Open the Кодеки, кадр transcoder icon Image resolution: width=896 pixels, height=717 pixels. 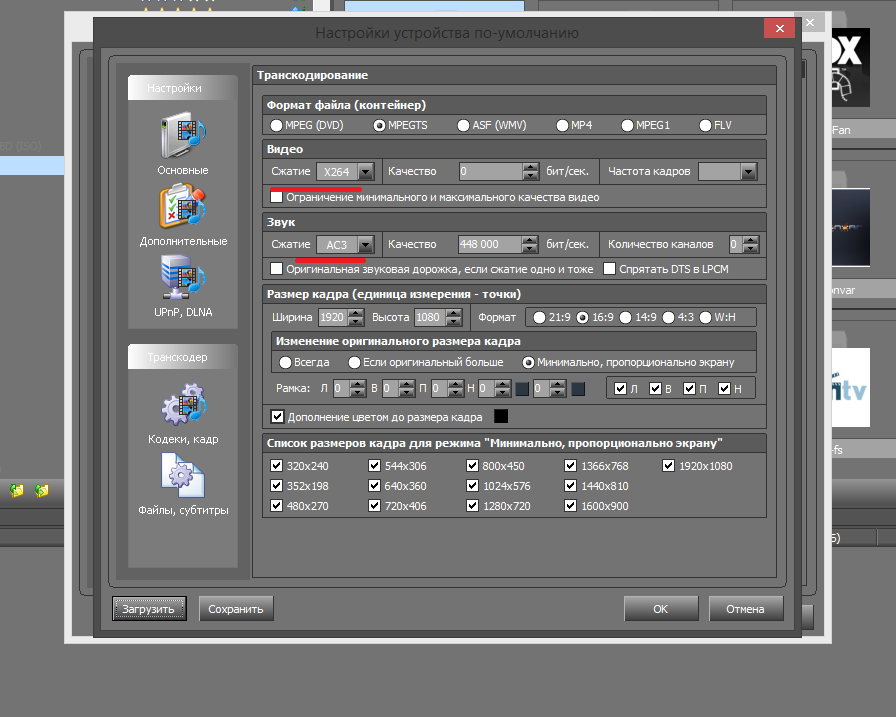click(x=182, y=406)
